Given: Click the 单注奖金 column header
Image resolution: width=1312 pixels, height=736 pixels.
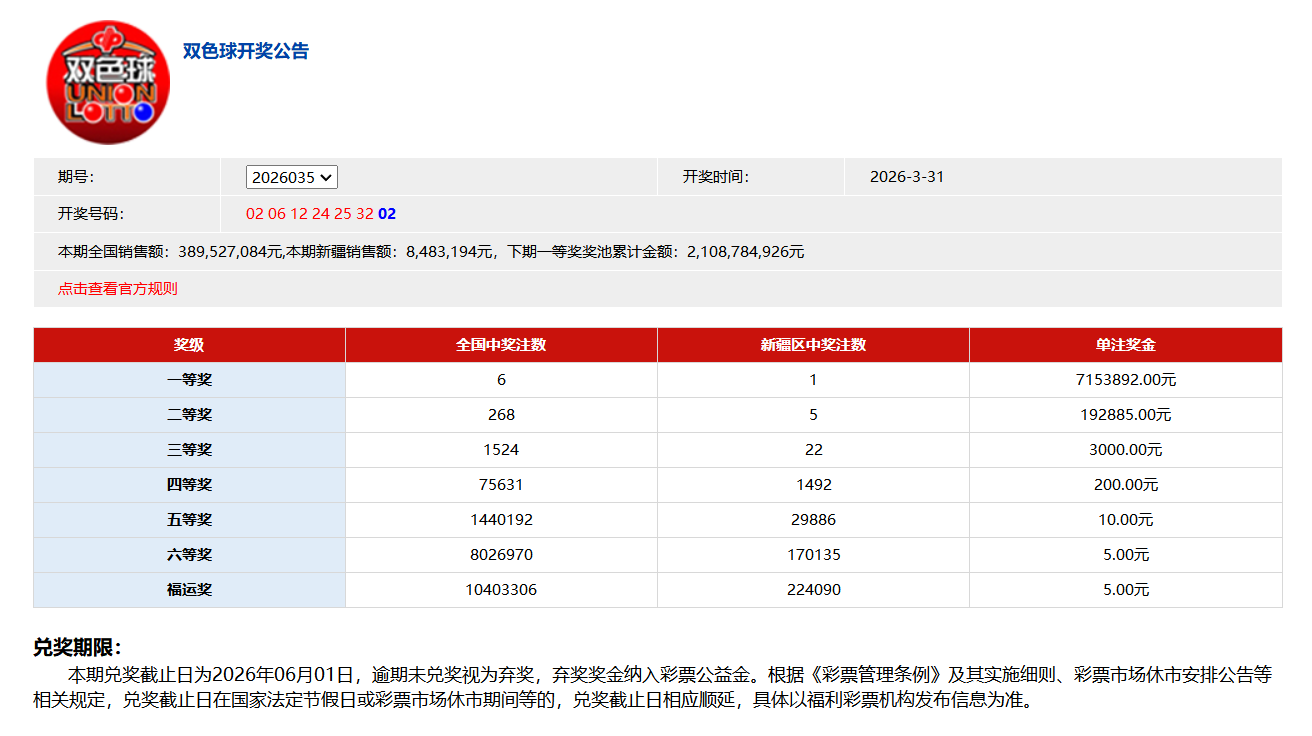Looking at the screenshot, I should click(x=1125, y=345).
